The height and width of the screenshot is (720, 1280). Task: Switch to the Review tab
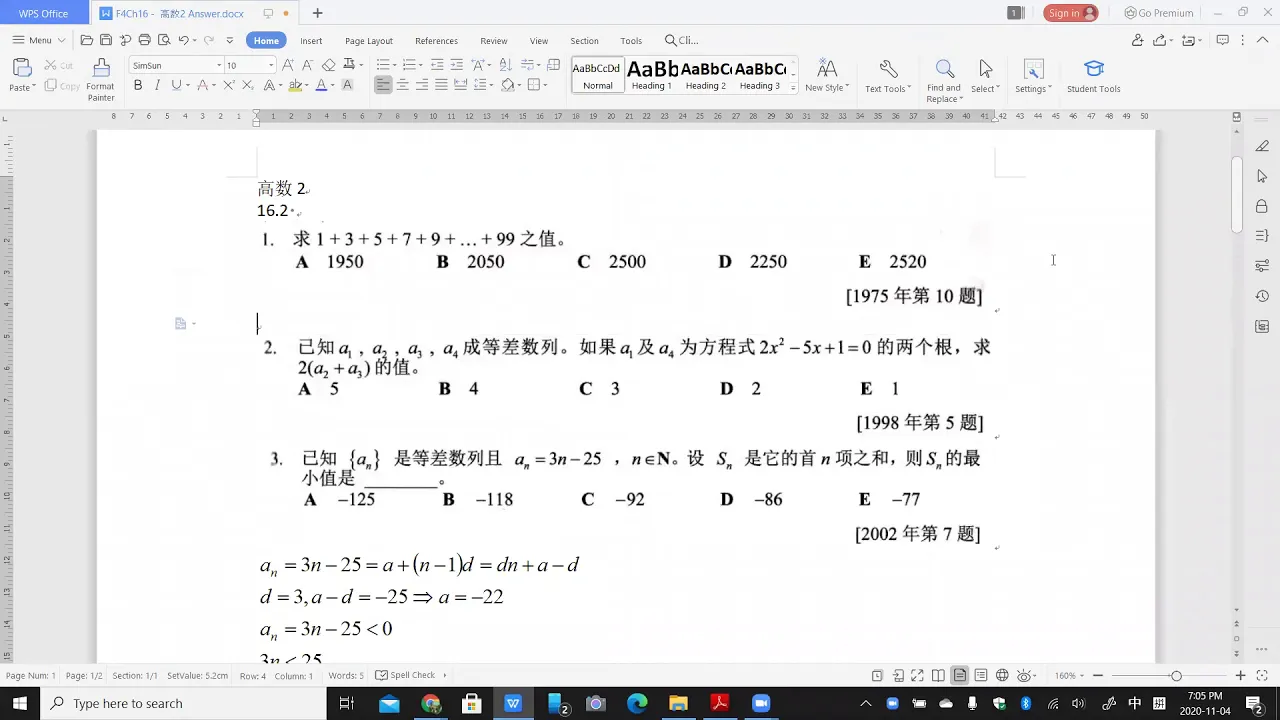494,41
